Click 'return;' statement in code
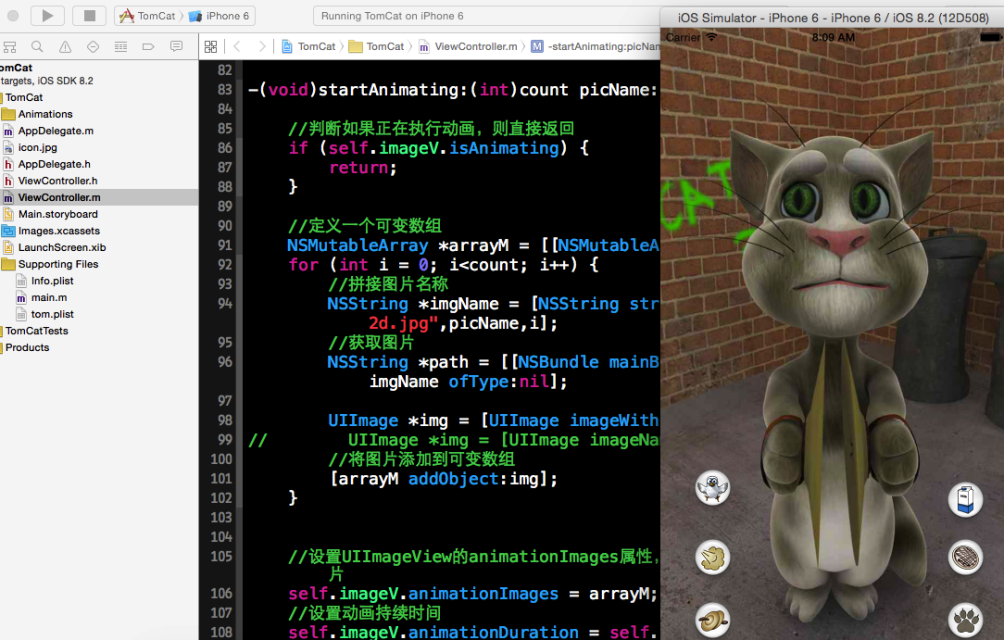1004x640 pixels. [x=363, y=168]
